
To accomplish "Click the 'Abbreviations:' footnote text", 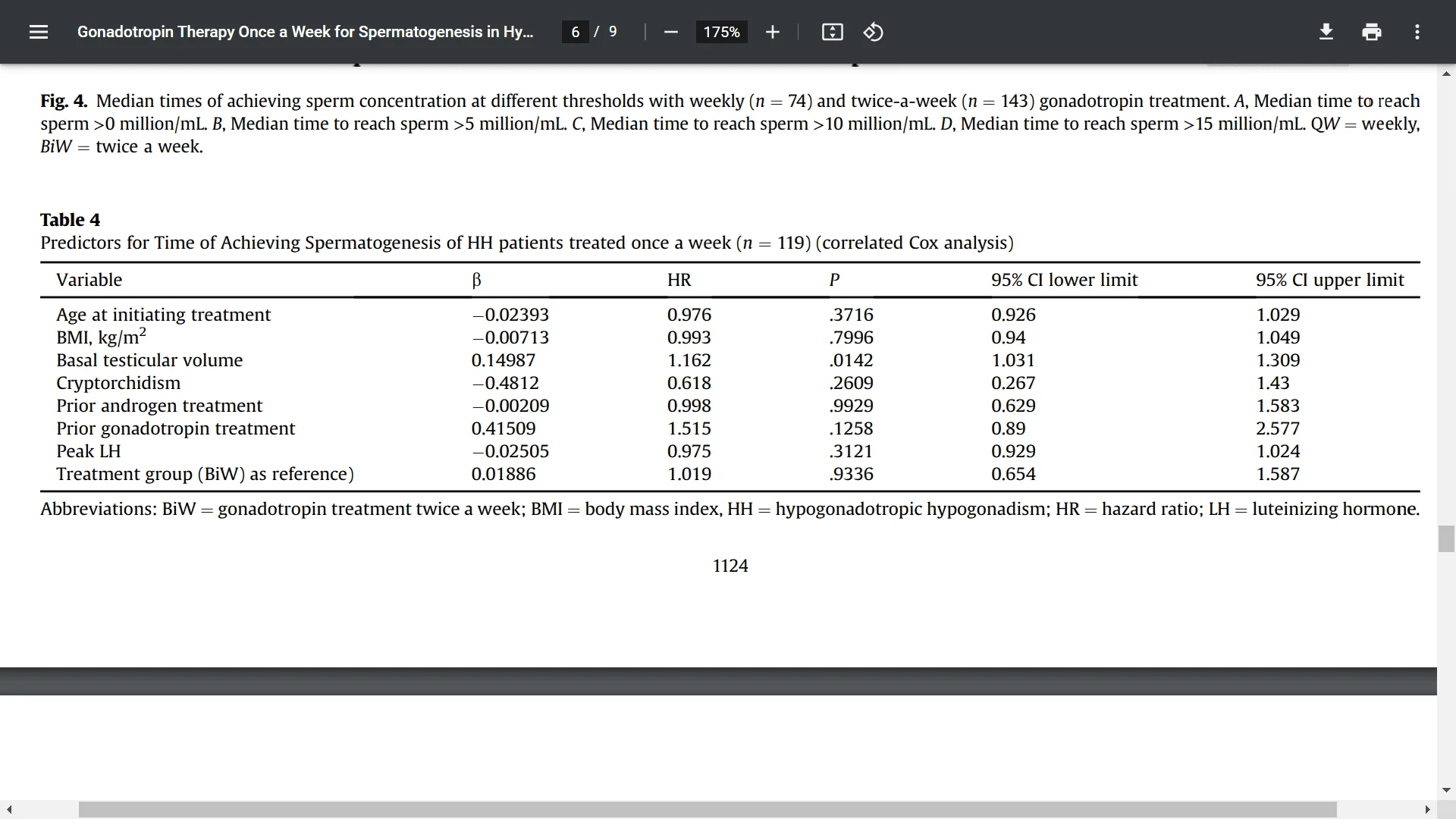I will pos(98,509).
